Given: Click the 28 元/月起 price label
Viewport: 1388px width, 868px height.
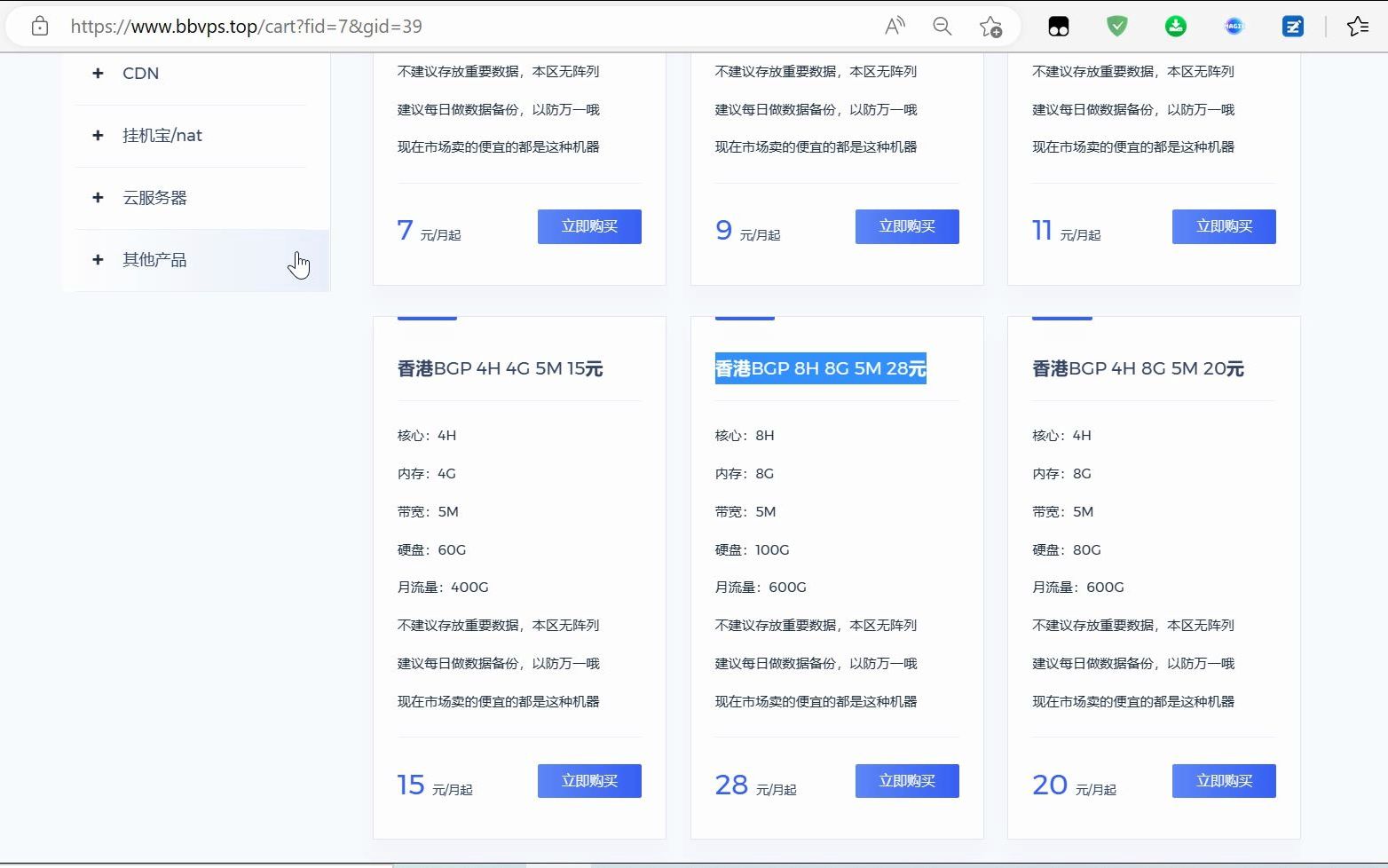Looking at the screenshot, I should pyautogui.click(x=756, y=785).
